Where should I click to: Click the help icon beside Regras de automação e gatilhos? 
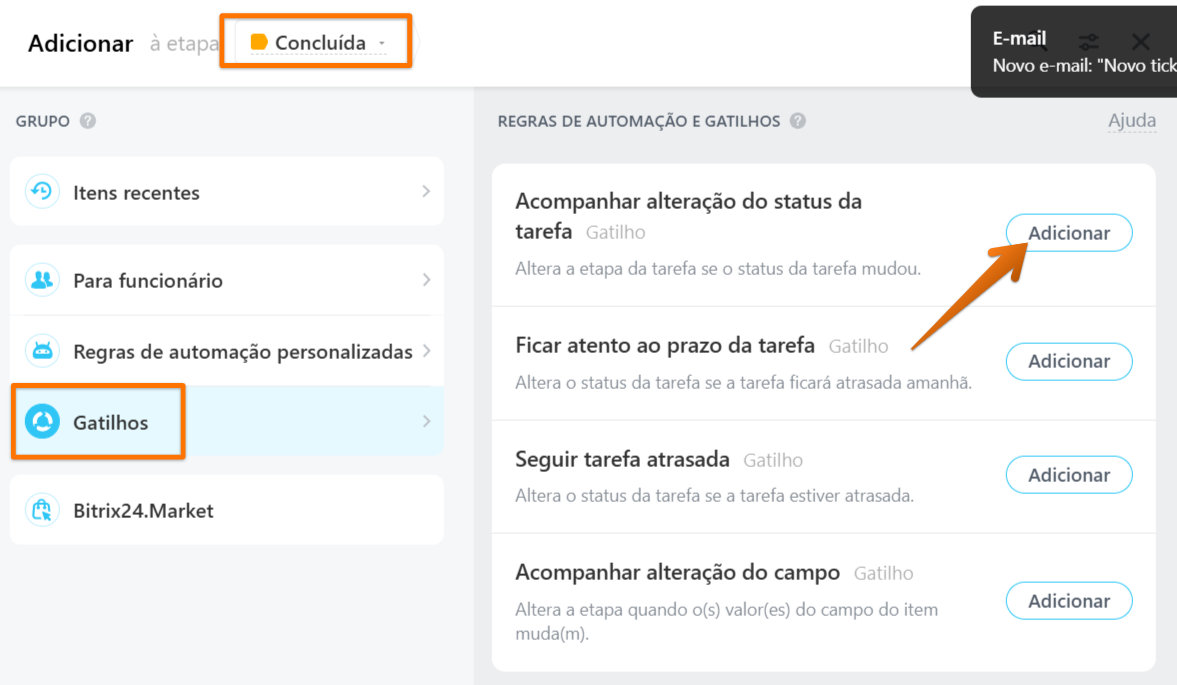[797, 121]
